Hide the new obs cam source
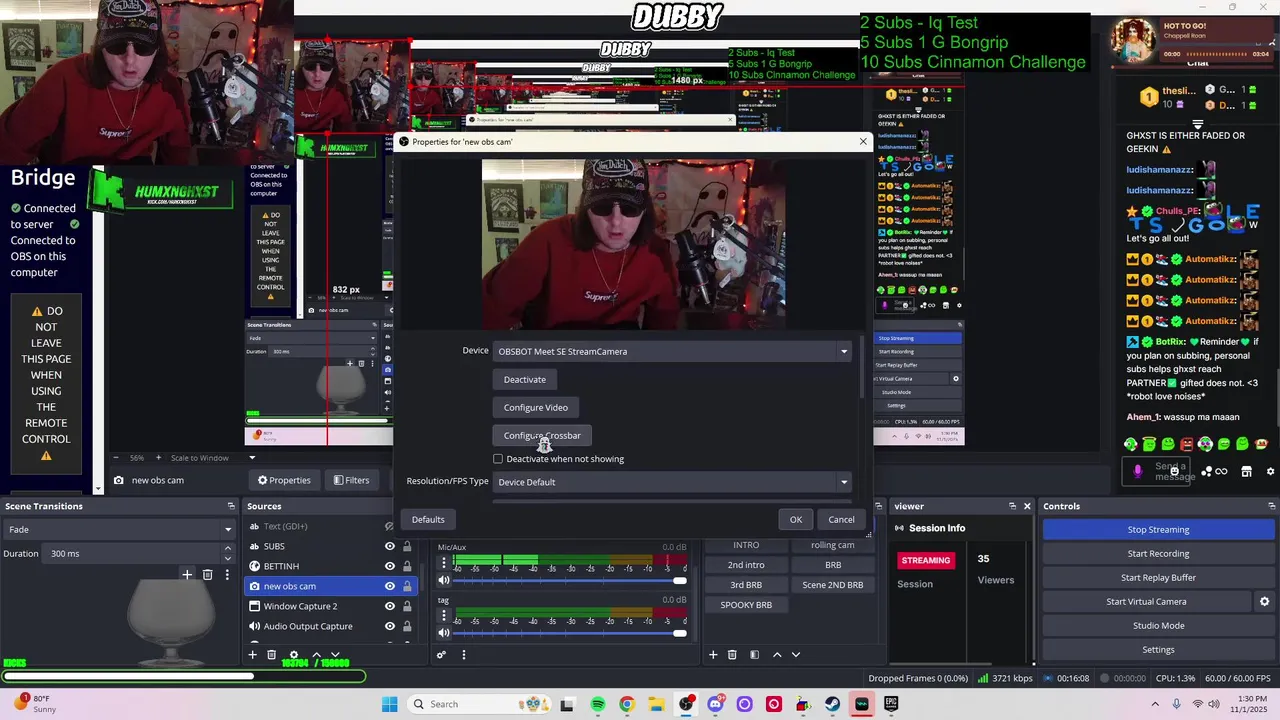Viewport: 1280px width, 720px height. 390,586
